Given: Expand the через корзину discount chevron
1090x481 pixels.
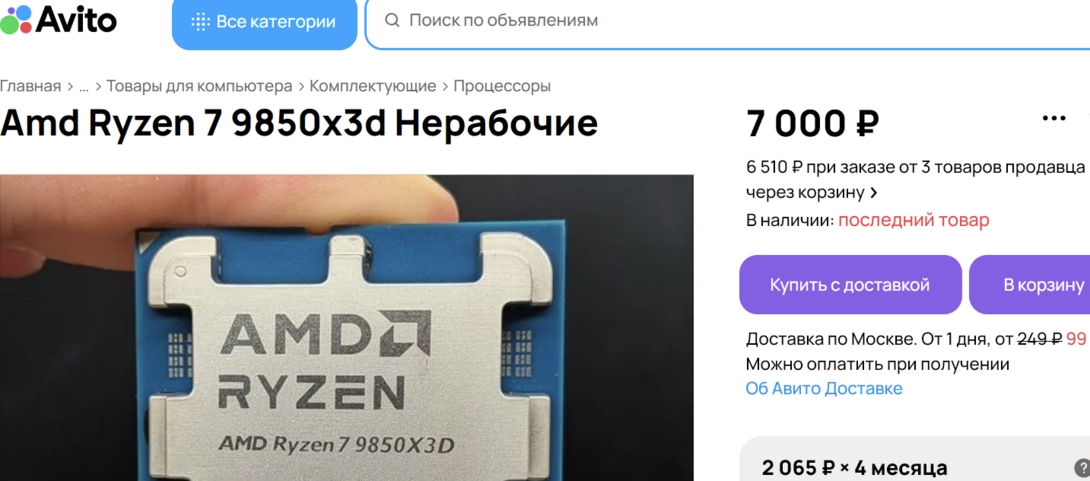Looking at the screenshot, I should point(874,193).
